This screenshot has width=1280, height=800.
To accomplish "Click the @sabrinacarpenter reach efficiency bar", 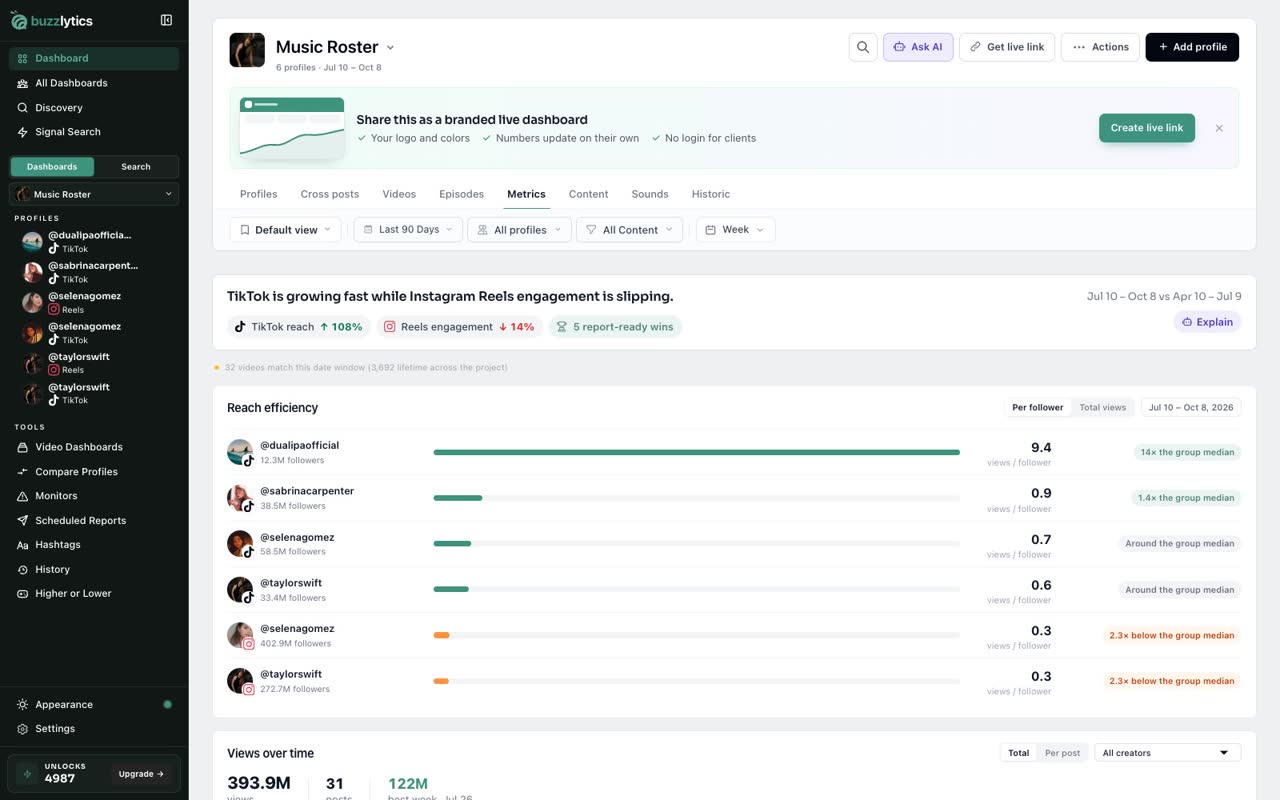I will (x=696, y=498).
